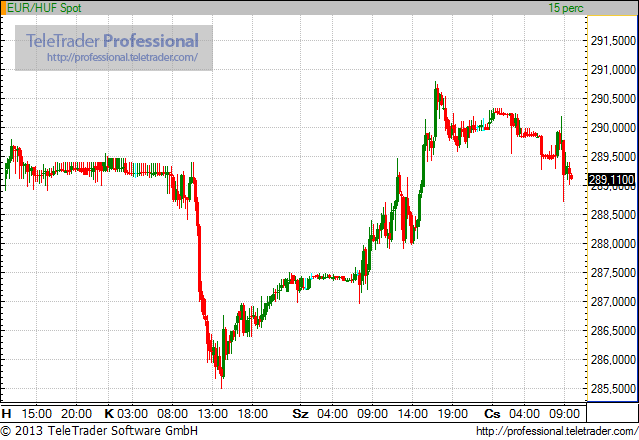This screenshot has height=440, width=639.
Task: Click the Cs day marker on time axis
Action: coord(492,414)
